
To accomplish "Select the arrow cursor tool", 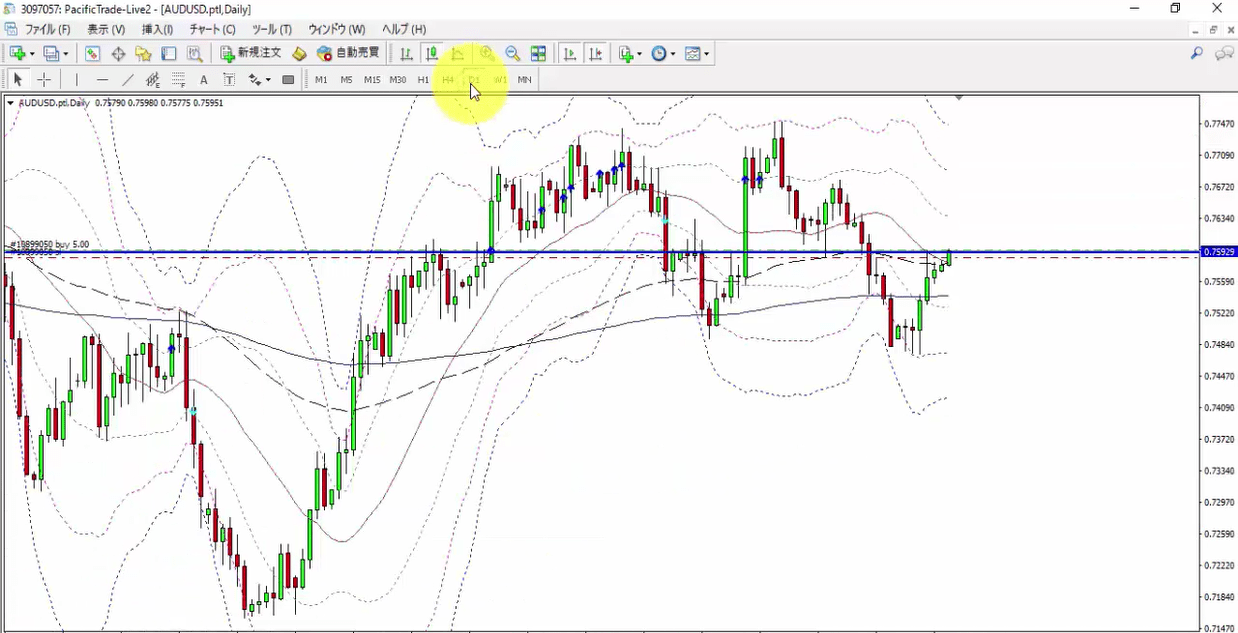I will click(x=17, y=79).
